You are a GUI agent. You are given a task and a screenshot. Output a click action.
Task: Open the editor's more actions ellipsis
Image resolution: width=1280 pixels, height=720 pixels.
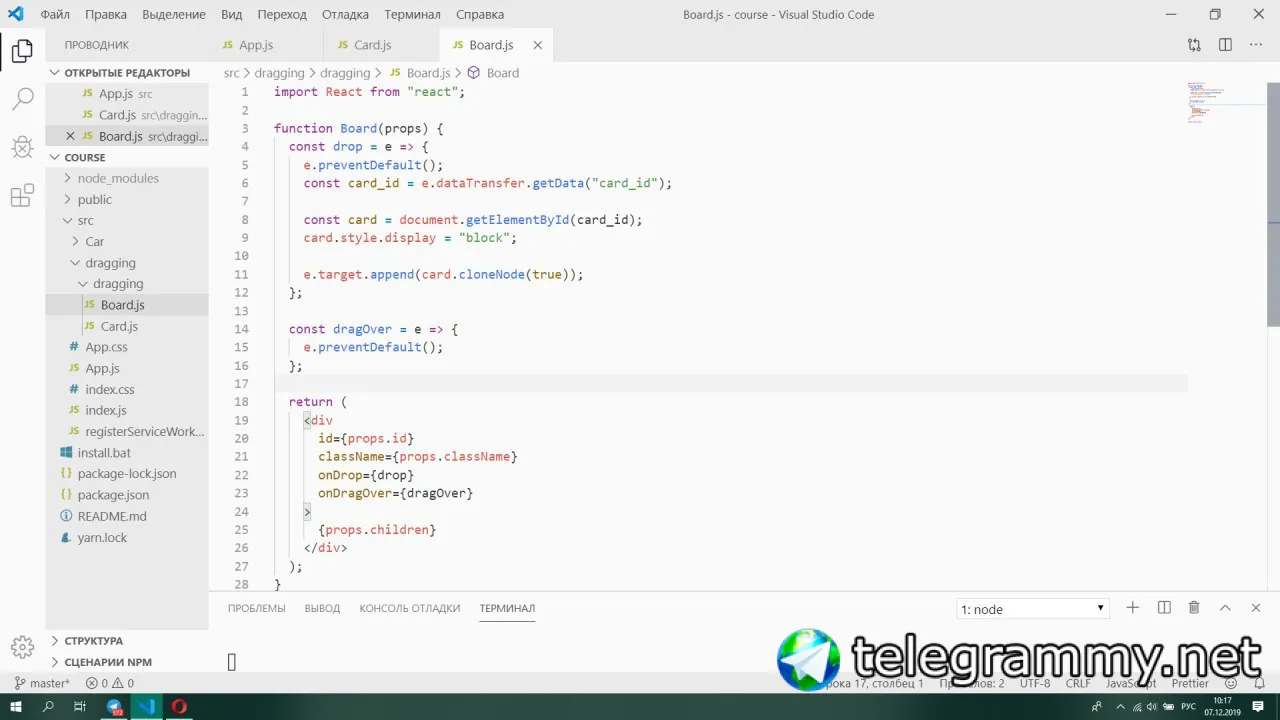tap(1257, 45)
